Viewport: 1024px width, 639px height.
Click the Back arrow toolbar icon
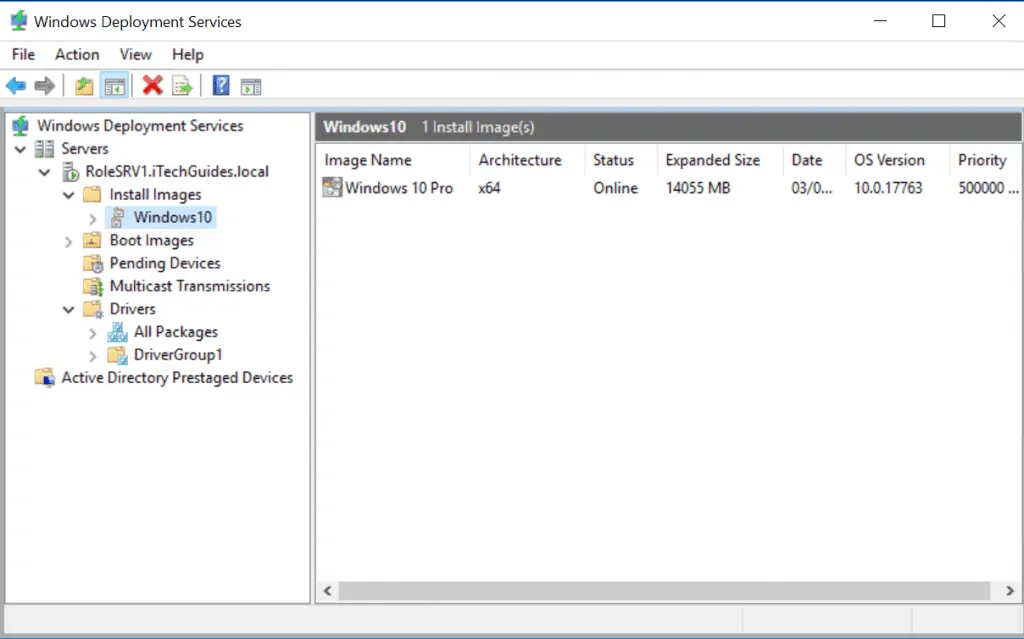pyautogui.click(x=16, y=86)
